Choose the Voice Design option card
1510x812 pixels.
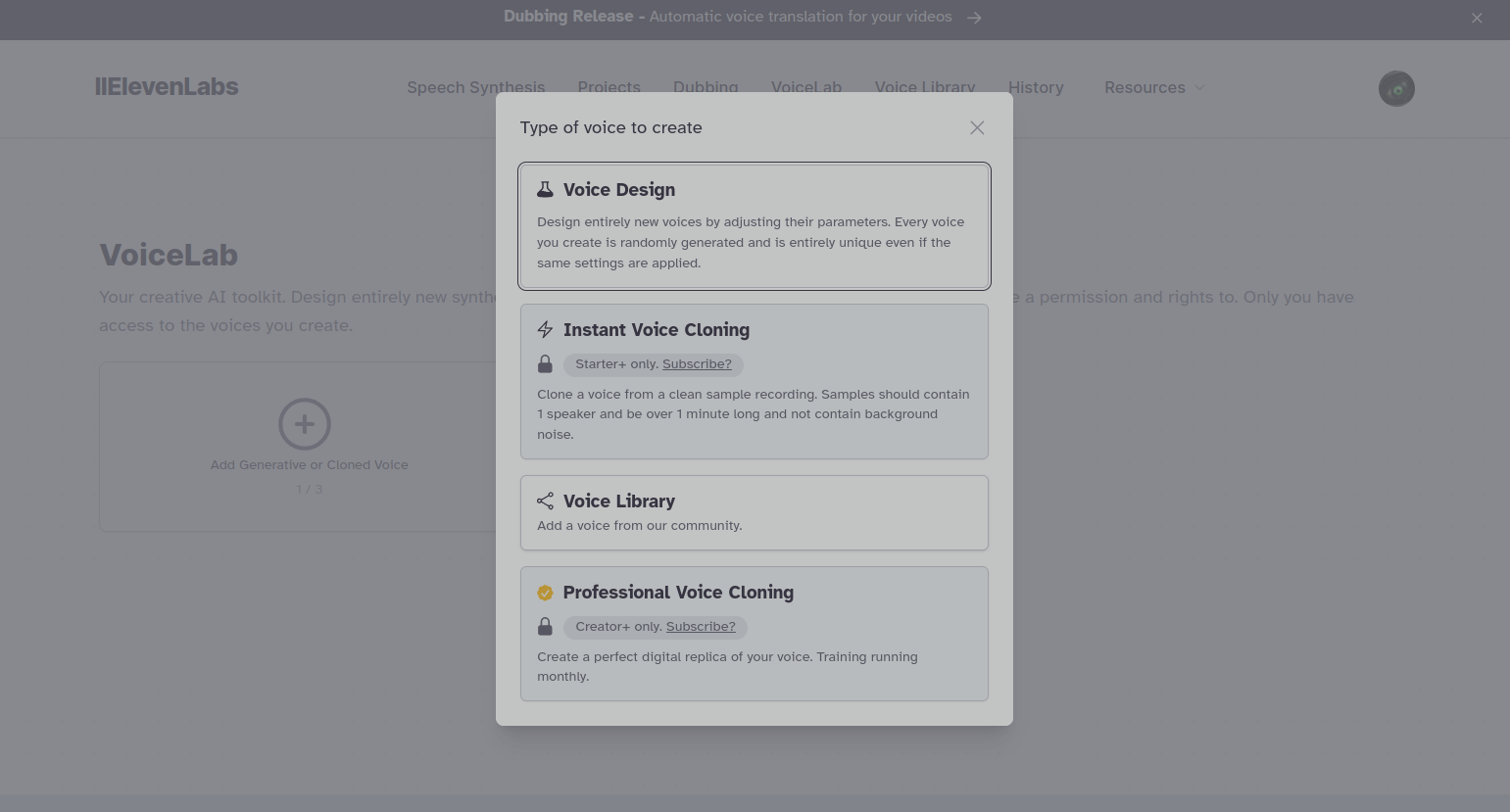pyautogui.click(x=755, y=226)
